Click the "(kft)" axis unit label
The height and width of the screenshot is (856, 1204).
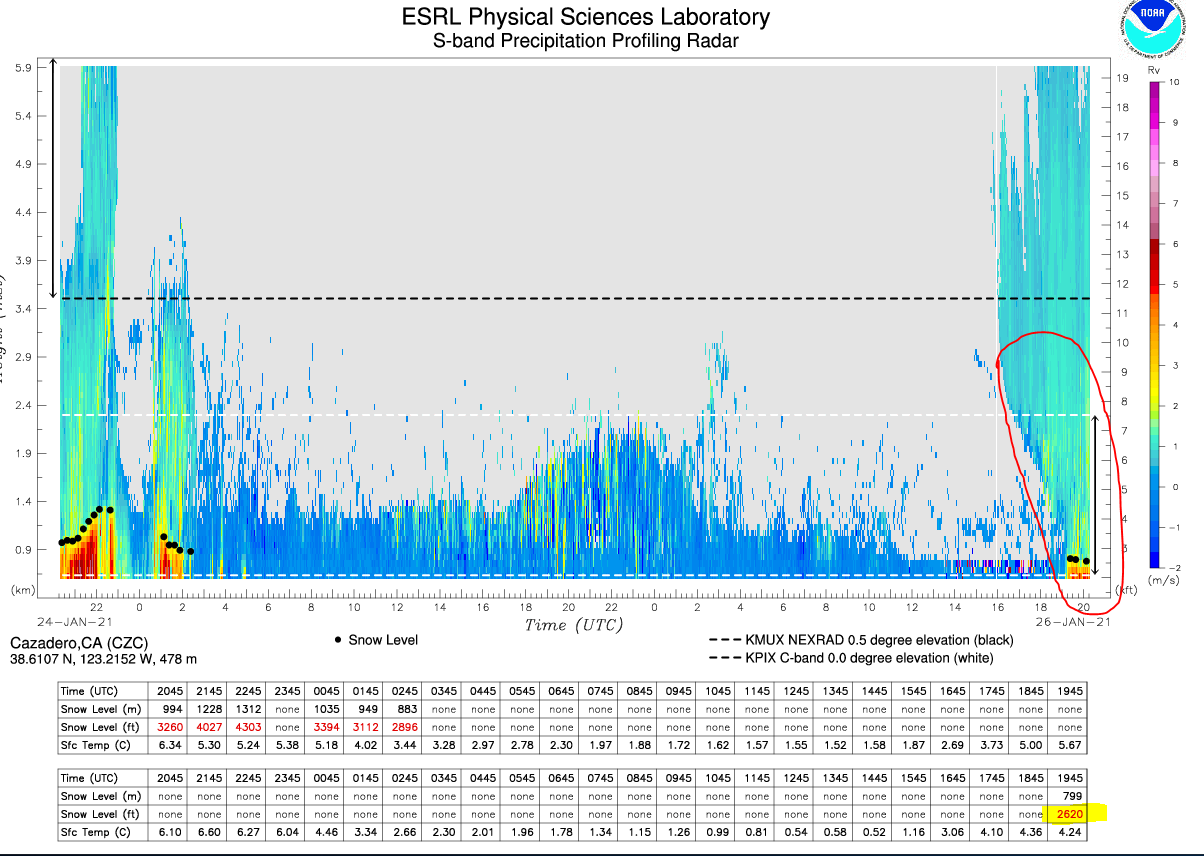coord(1126,590)
